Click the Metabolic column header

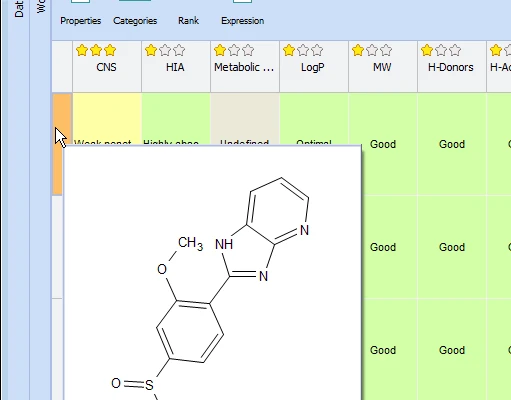[x=244, y=67]
